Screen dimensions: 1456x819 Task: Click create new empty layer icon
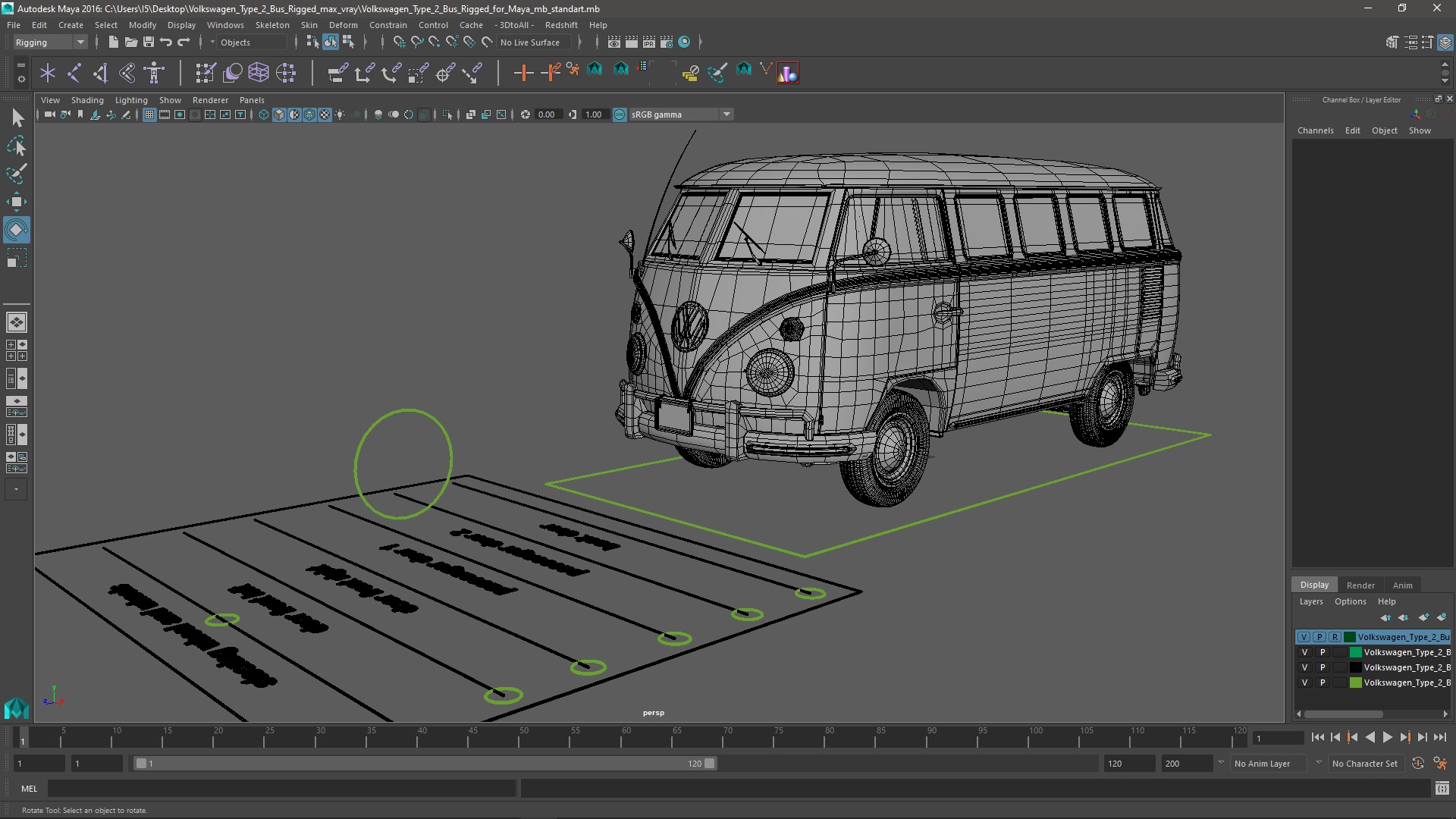pos(1424,617)
